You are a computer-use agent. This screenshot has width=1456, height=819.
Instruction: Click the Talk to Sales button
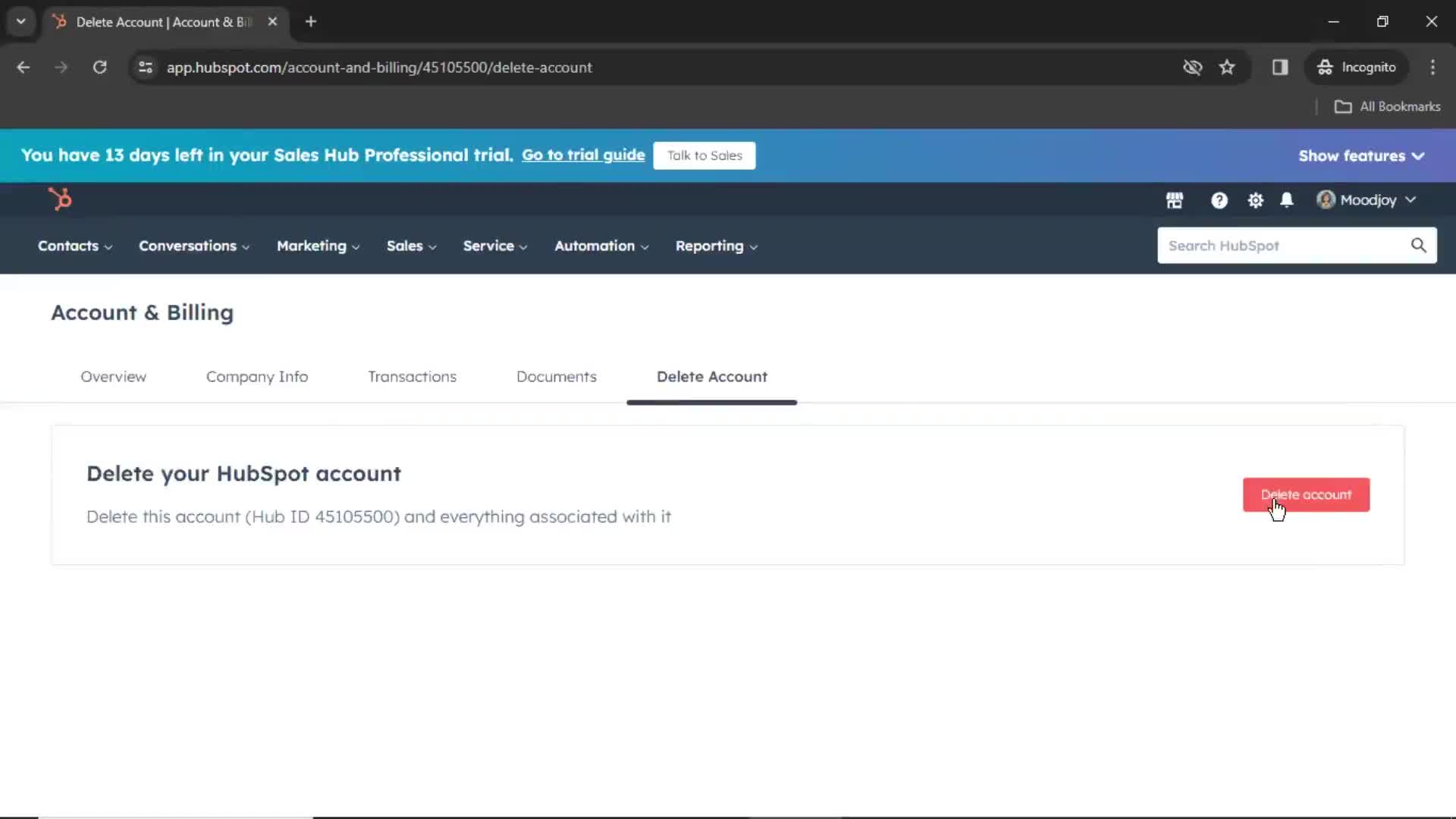click(x=705, y=155)
